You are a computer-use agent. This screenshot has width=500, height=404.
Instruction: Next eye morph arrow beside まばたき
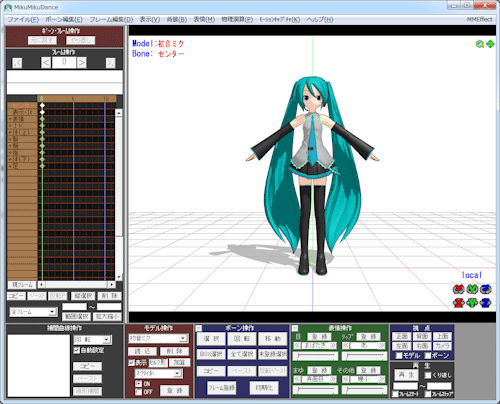(x=333, y=346)
